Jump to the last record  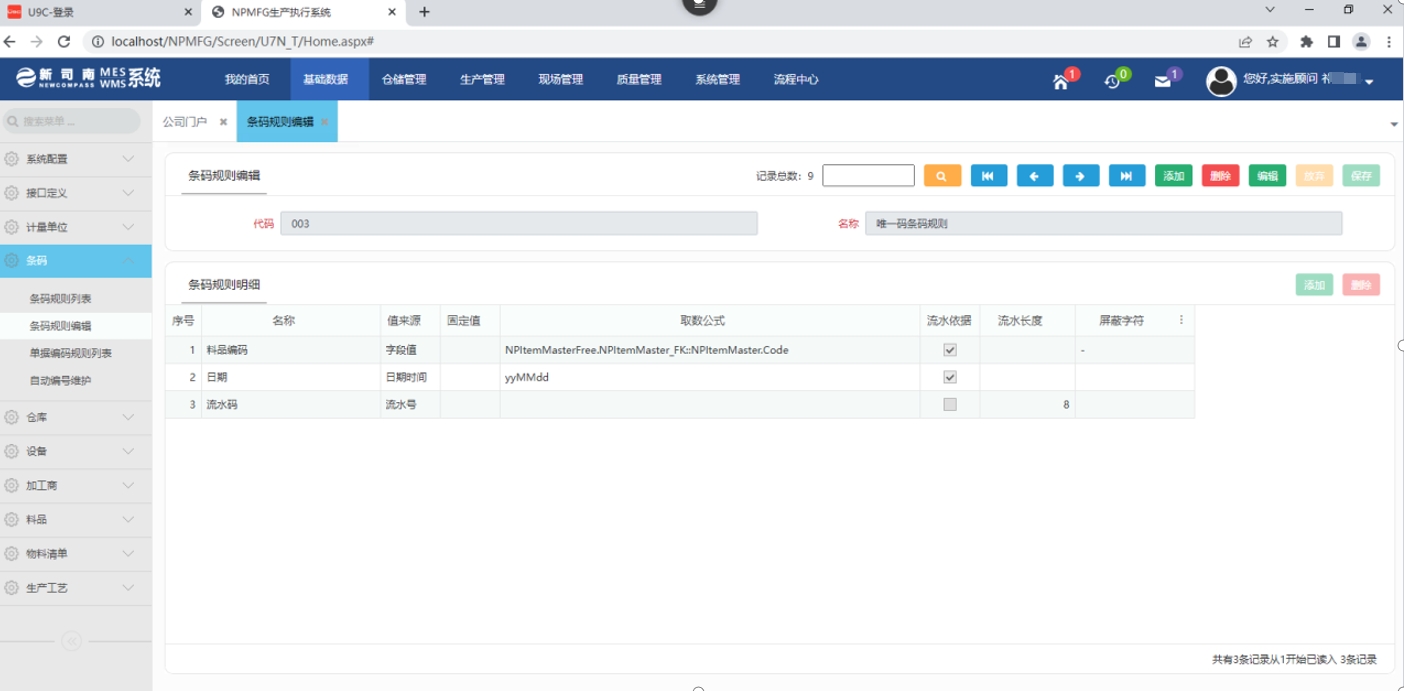click(x=1126, y=176)
